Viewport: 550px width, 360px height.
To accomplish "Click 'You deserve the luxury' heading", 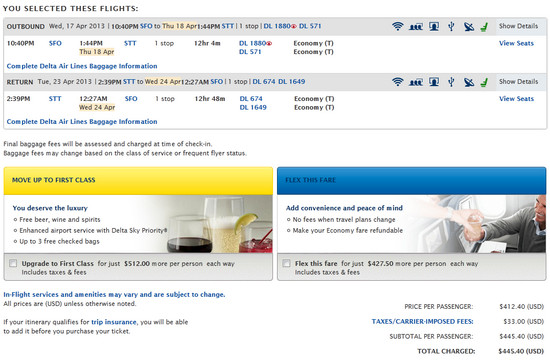I will (50, 208).
